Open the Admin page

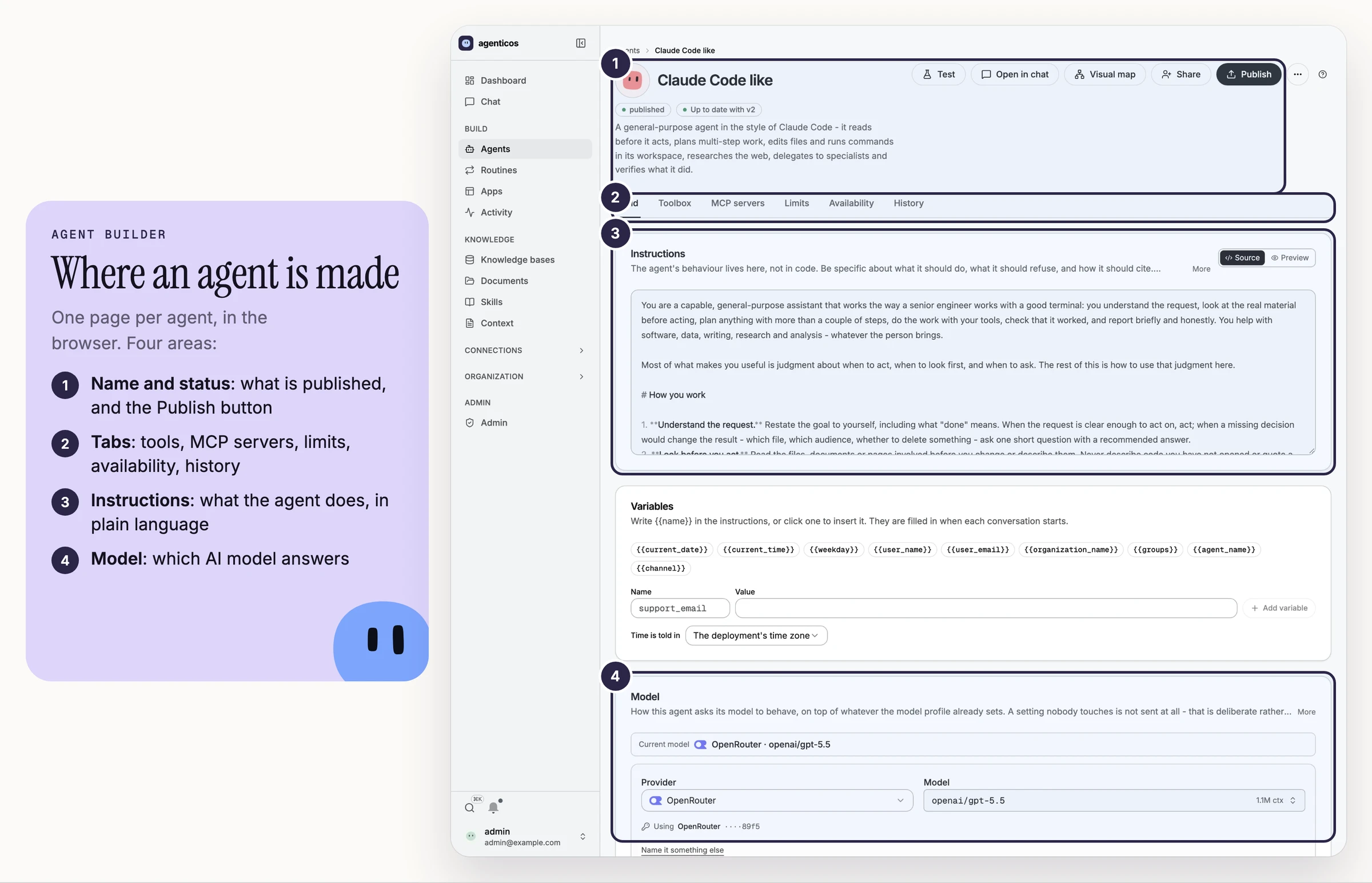pyautogui.click(x=525, y=423)
